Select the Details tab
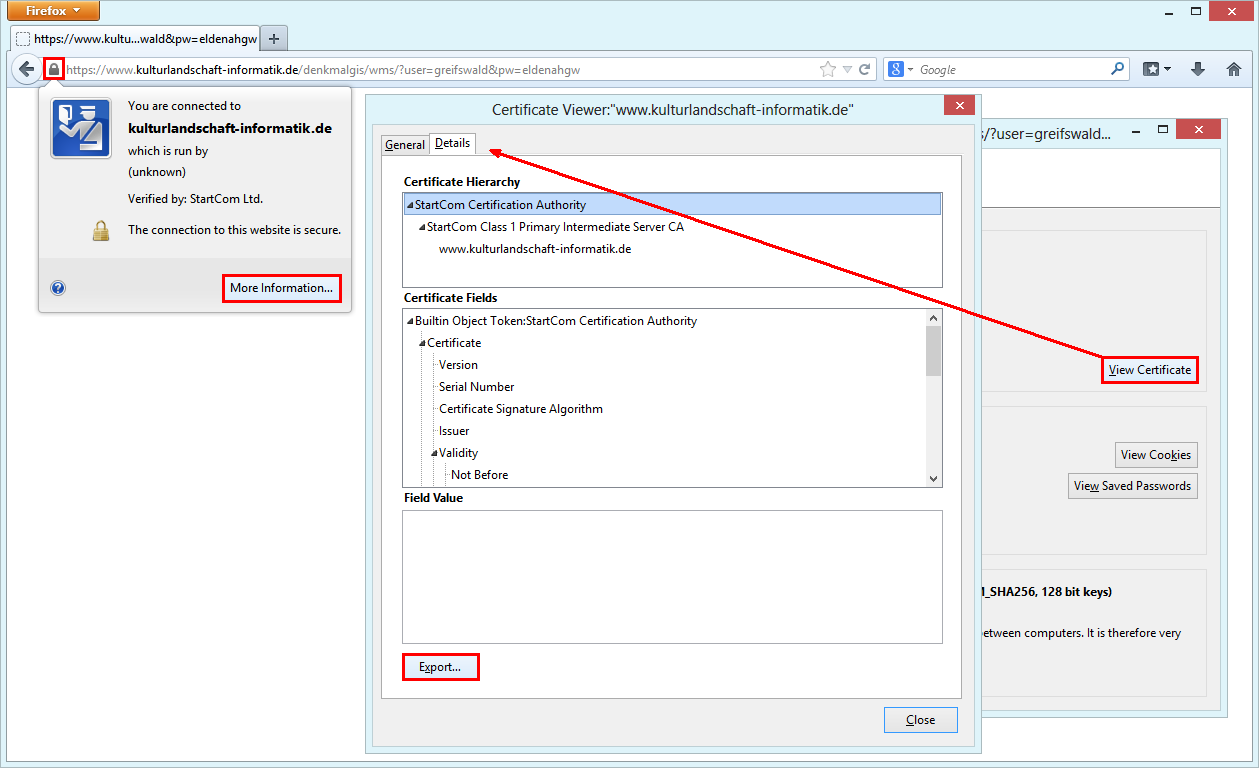The height and width of the screenshot is (768, 1259). 451,142
